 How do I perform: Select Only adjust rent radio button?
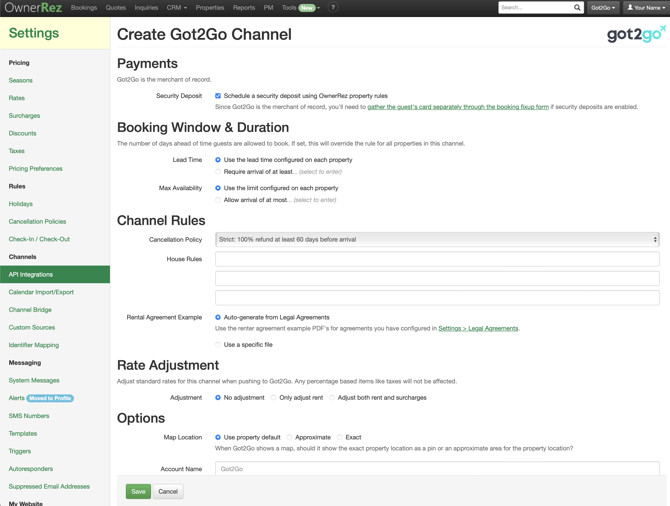click(273, 398)
